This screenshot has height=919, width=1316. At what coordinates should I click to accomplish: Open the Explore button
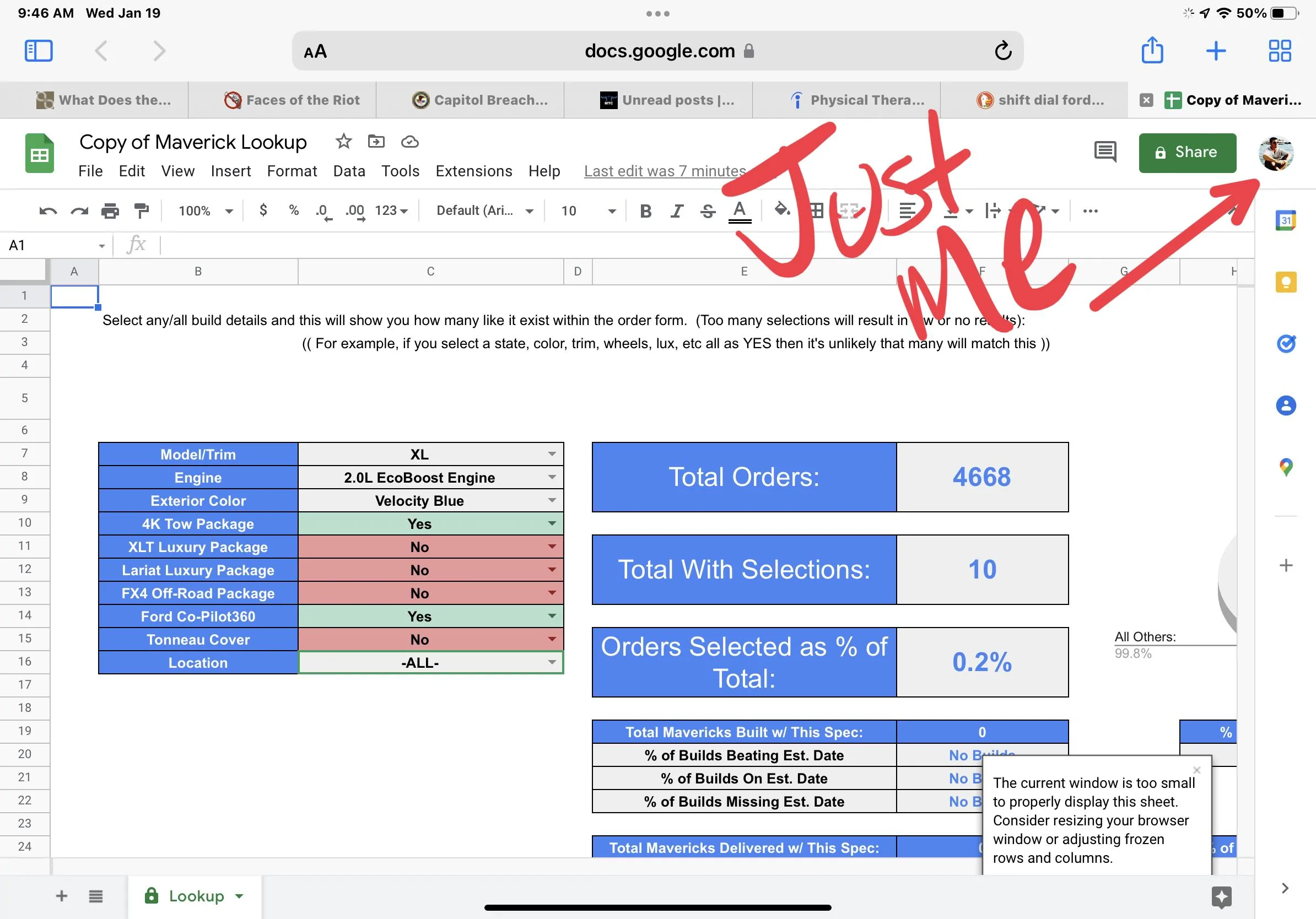[1221, 896]
